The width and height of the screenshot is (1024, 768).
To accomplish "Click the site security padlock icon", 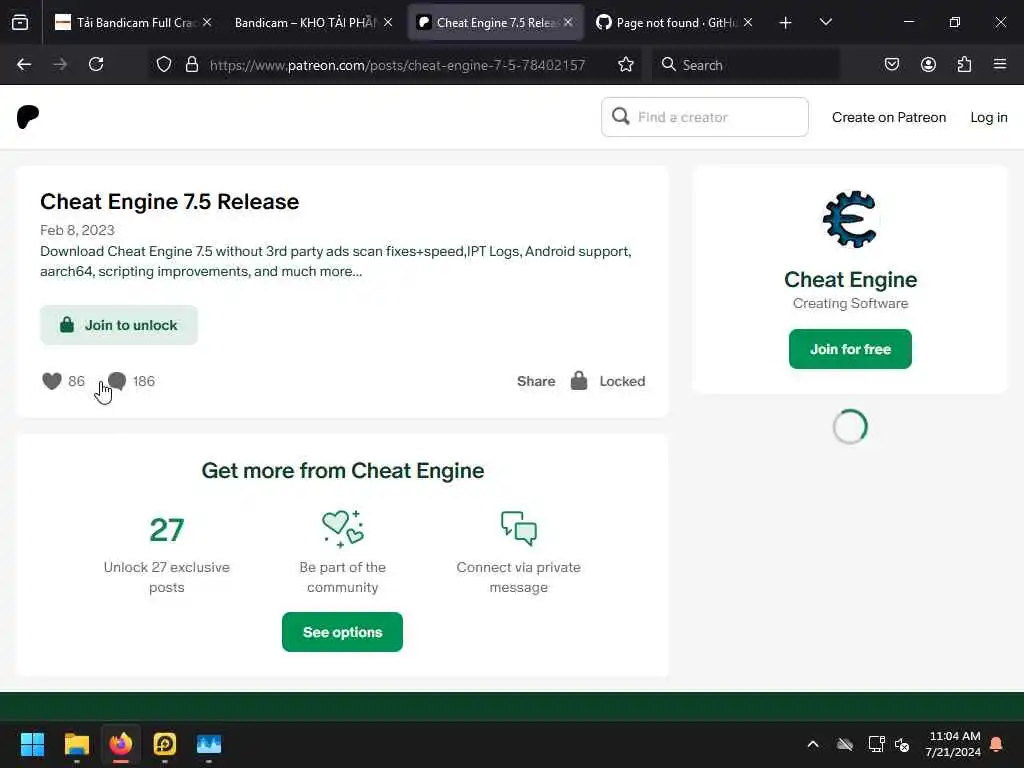I will pyautogui.click(x=191, y=65).
